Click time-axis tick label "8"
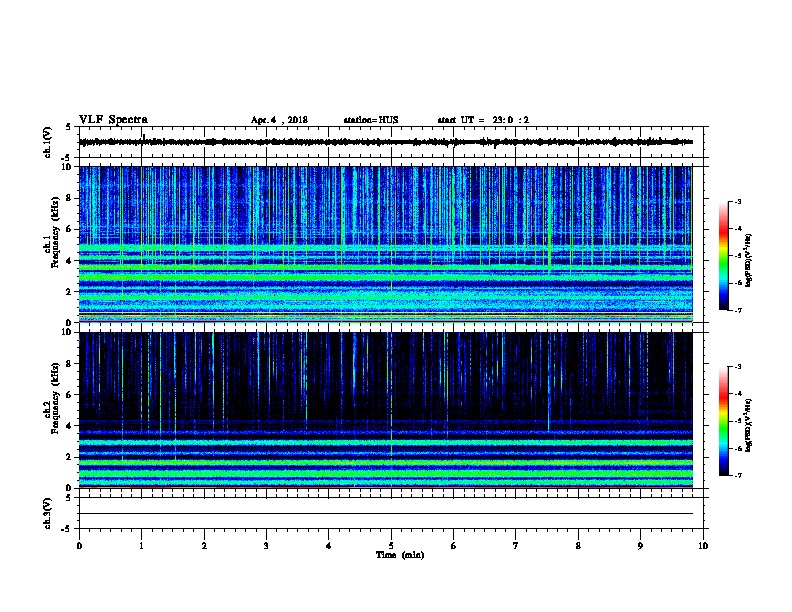The image size is (792, 612). pyautogui.click(x=578, y=546)
